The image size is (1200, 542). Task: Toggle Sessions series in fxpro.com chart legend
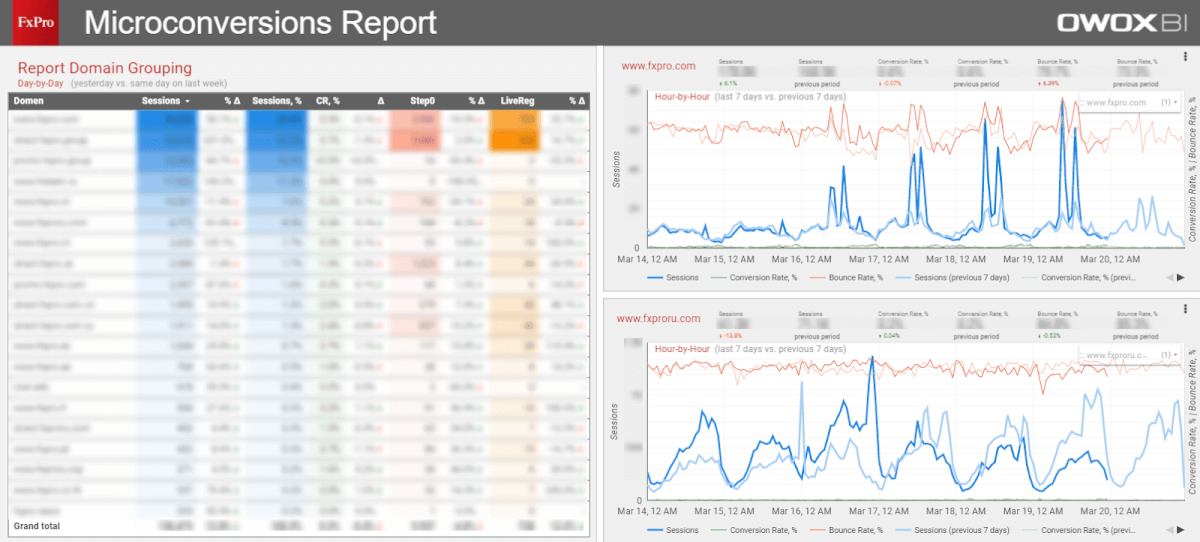click(672, 277)
